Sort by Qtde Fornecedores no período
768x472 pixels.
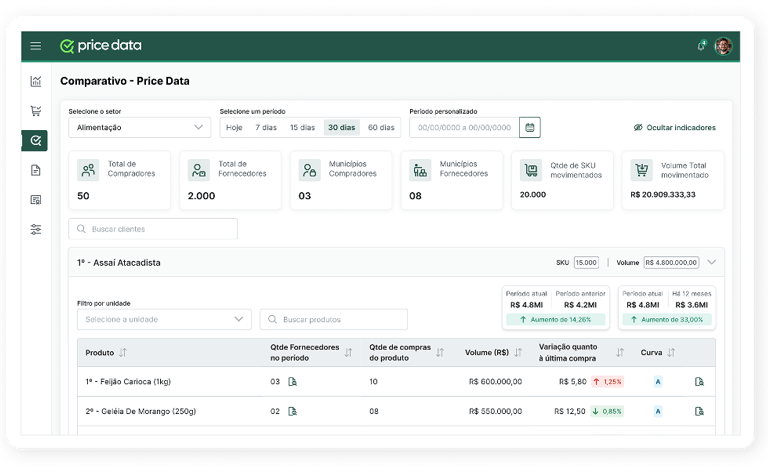pos(348,353)
